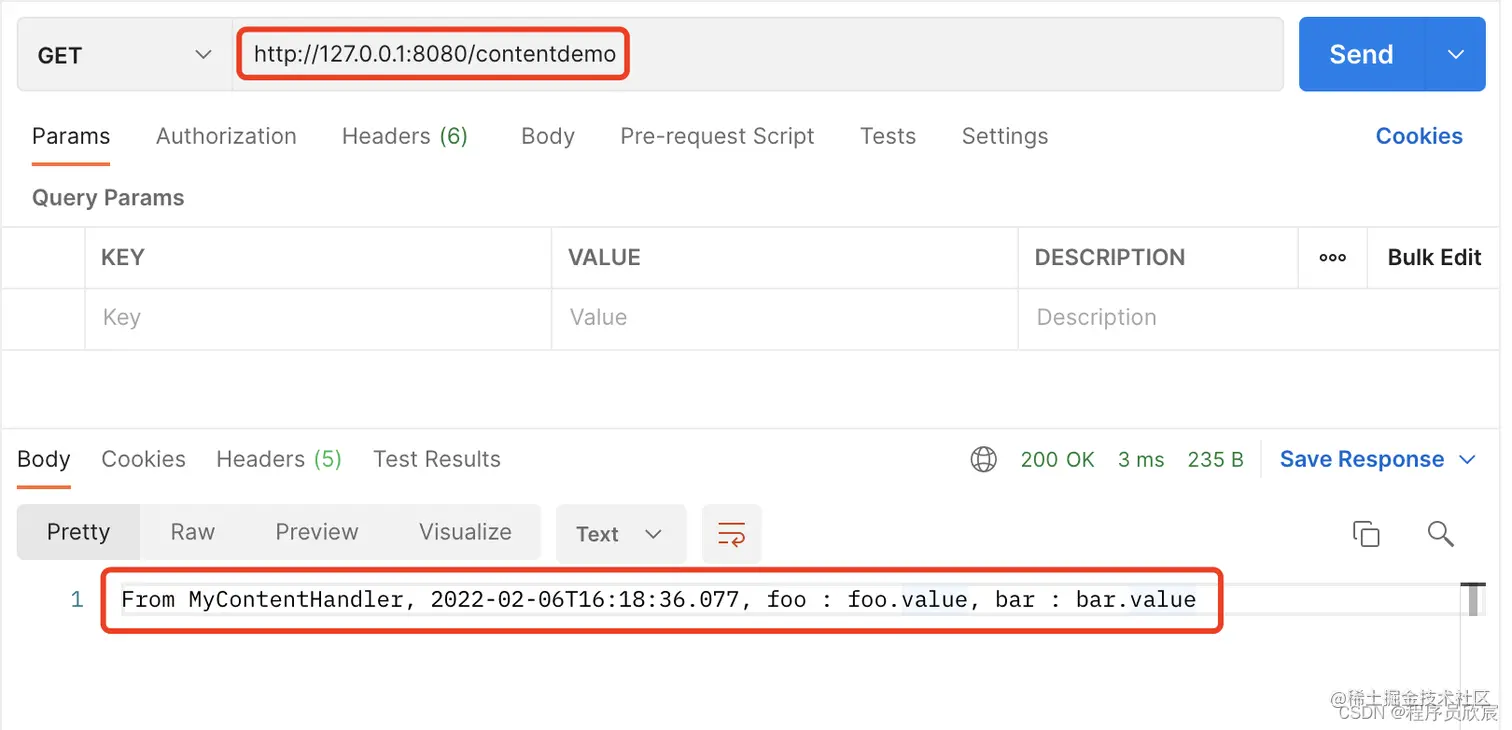Open the Send button arrow menu
The height and width of the screenshot is (730, 1512).
point(1455,55)
